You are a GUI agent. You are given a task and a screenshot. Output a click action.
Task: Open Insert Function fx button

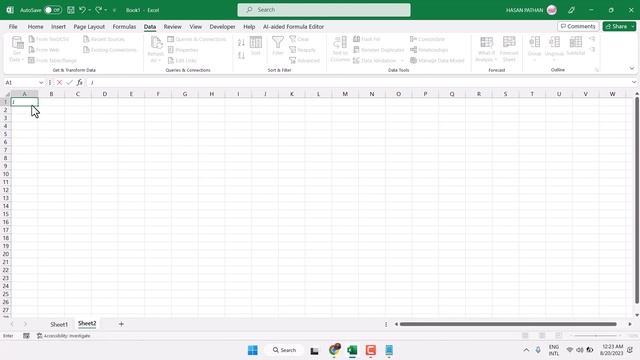[80, 82]
